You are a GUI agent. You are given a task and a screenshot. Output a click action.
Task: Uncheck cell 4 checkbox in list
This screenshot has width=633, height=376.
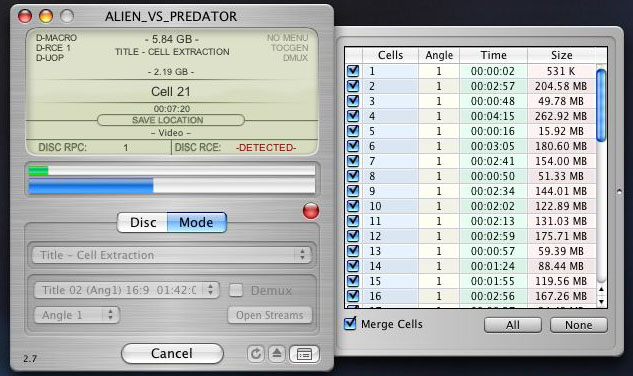(x=353, y=116)
